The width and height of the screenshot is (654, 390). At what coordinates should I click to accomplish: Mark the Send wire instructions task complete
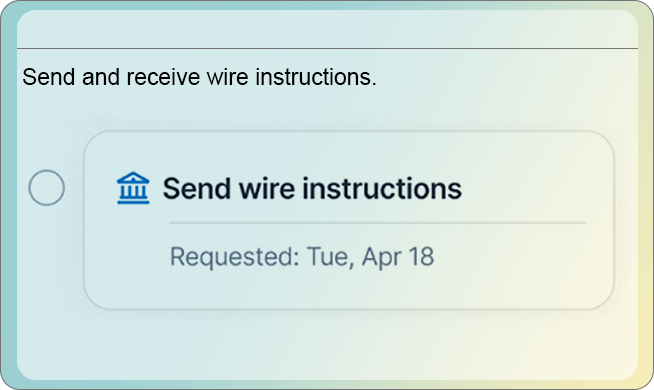pyautogui.click(x=47, y=188)
